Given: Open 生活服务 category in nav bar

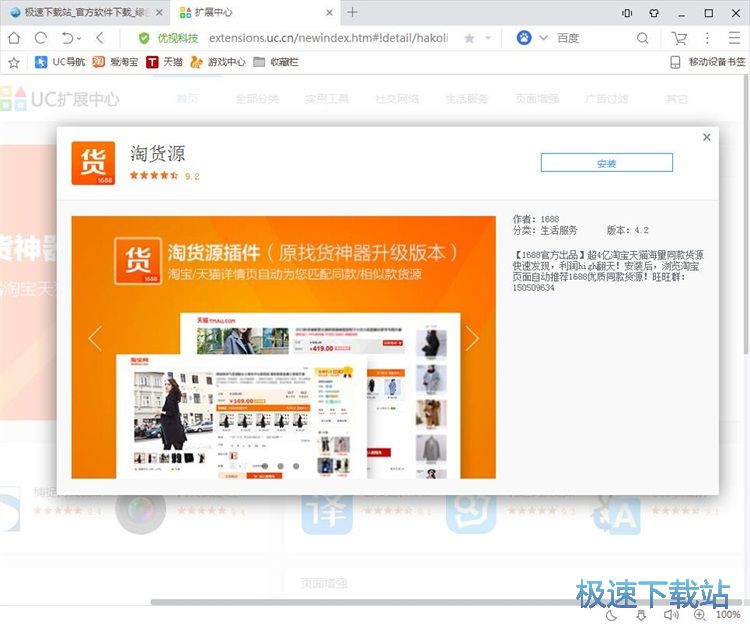Looking at the screenshot, I should tap(466, 99).
